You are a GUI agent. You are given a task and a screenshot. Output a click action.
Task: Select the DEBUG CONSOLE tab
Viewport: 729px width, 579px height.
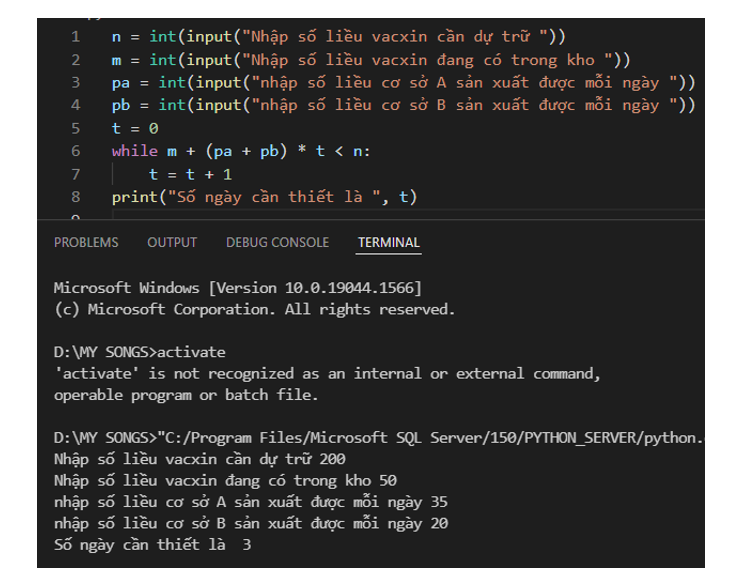pyautogui.click(x=278, y=242)
